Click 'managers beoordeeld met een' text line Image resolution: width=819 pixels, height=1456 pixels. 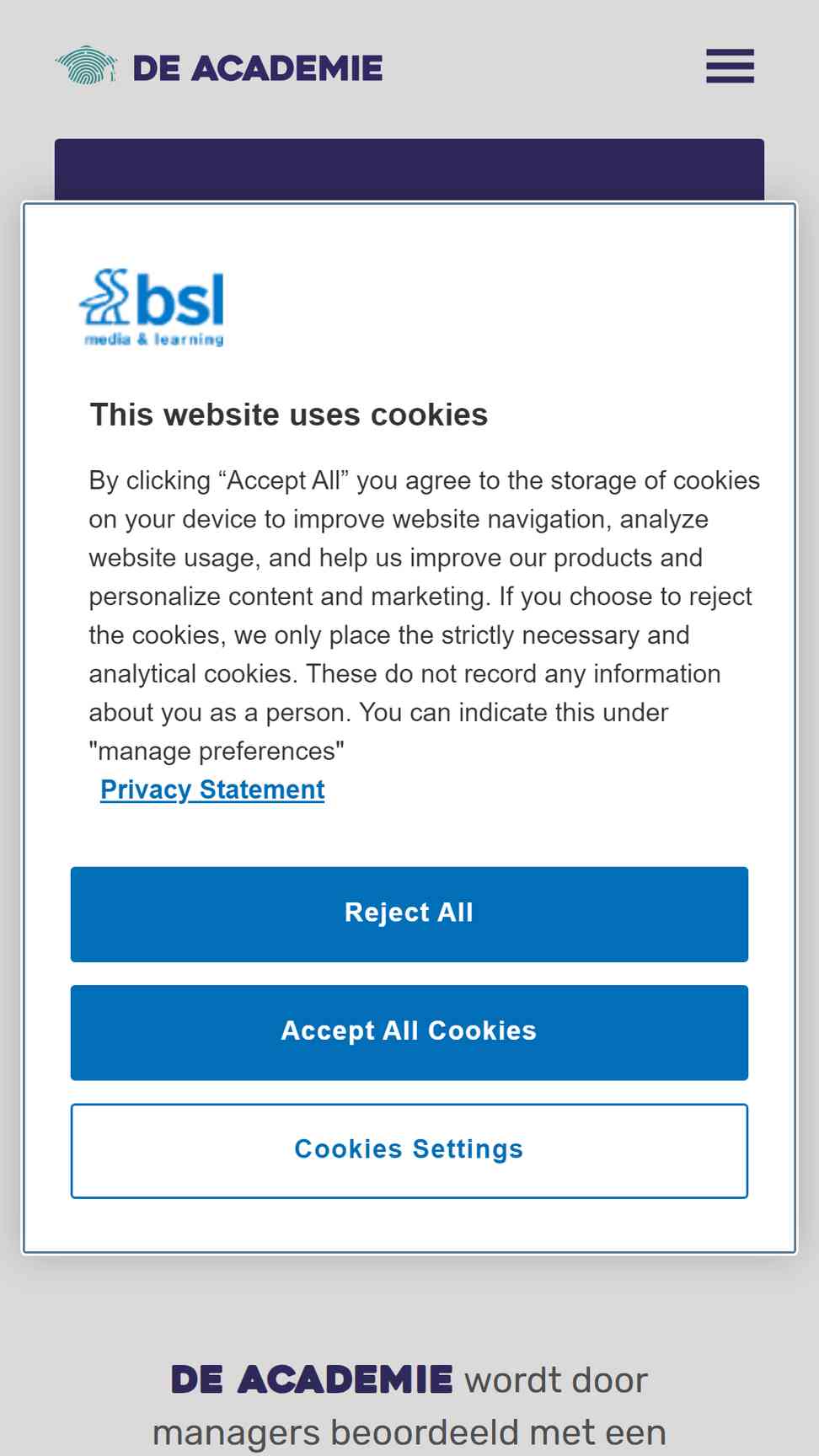[409, 1432]
